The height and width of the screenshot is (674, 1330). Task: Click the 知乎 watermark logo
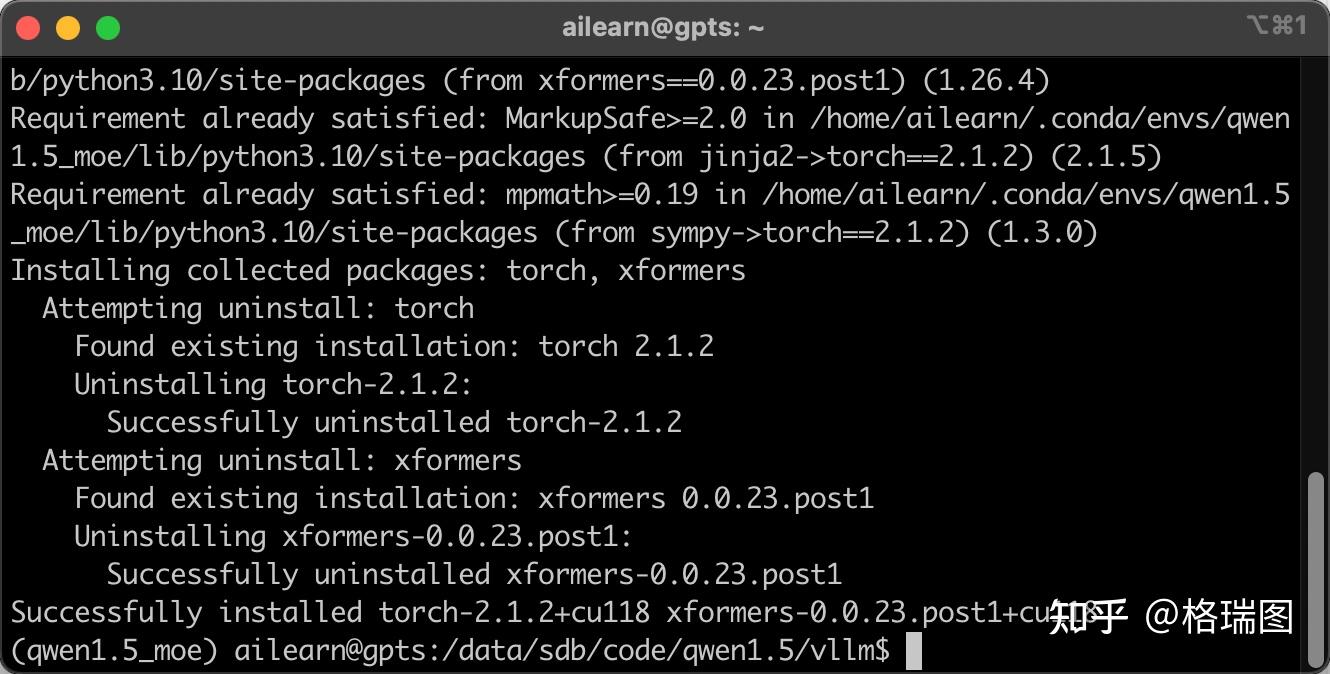(x=1088, y=616)
